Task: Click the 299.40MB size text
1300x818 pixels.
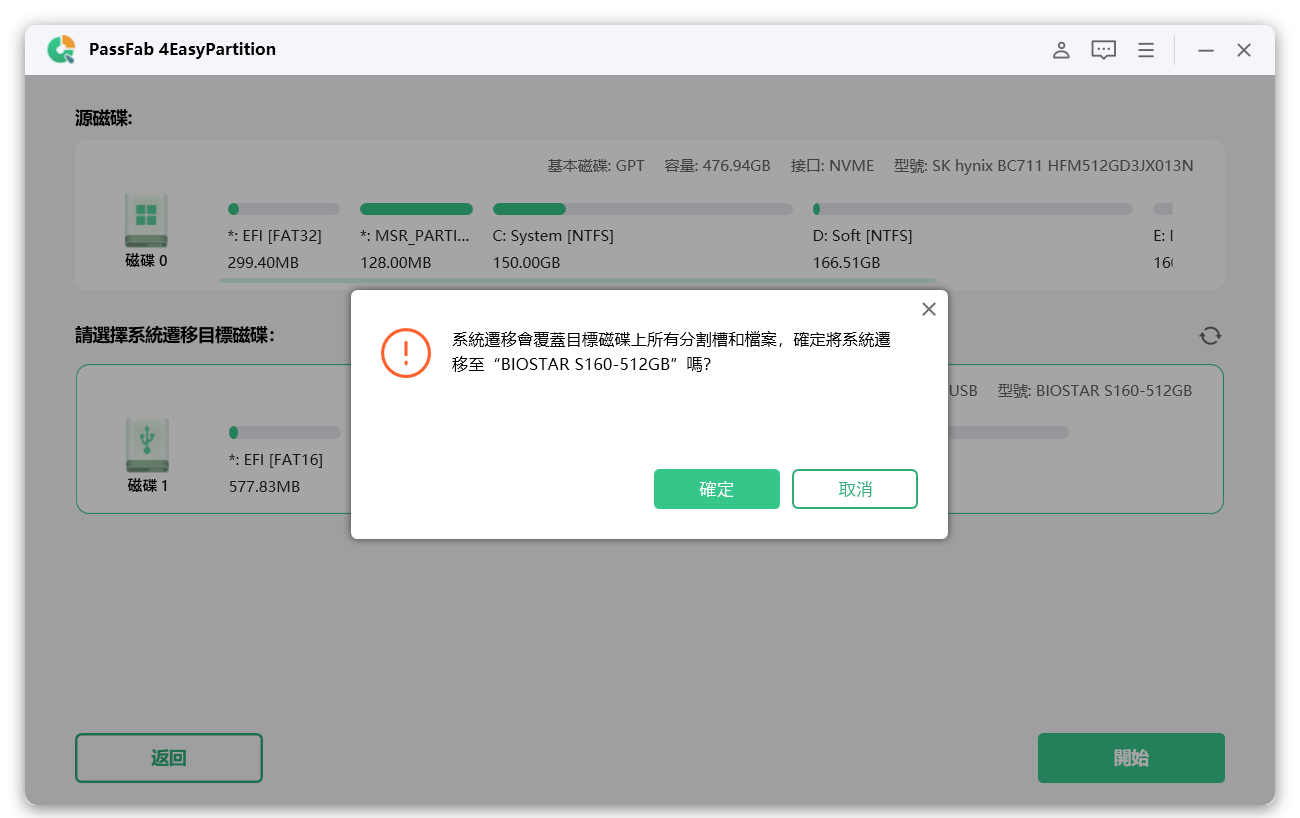Action: (264, 263)
